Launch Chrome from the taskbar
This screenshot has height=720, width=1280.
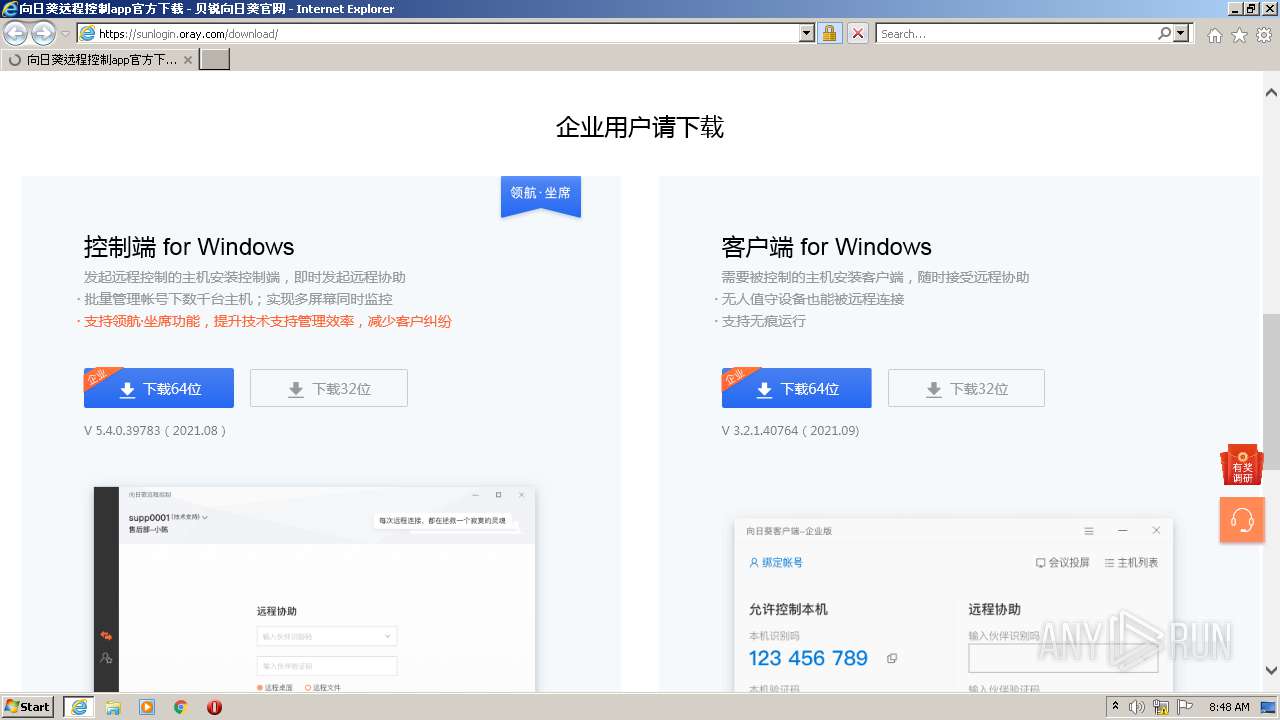pos(181,707)
